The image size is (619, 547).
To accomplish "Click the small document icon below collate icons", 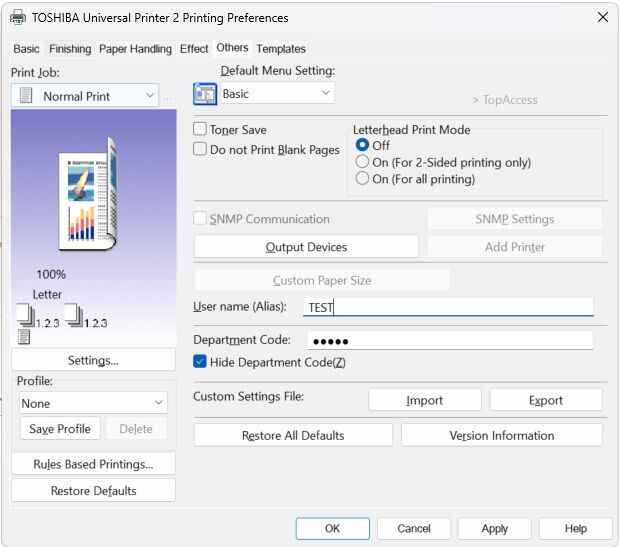I will 24,337.
